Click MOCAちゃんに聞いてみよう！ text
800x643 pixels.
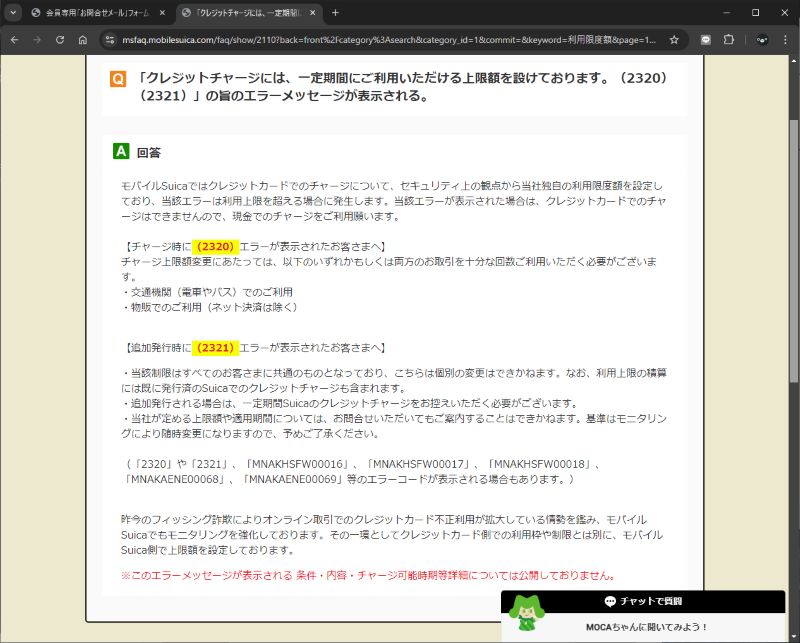coord(646,627)
